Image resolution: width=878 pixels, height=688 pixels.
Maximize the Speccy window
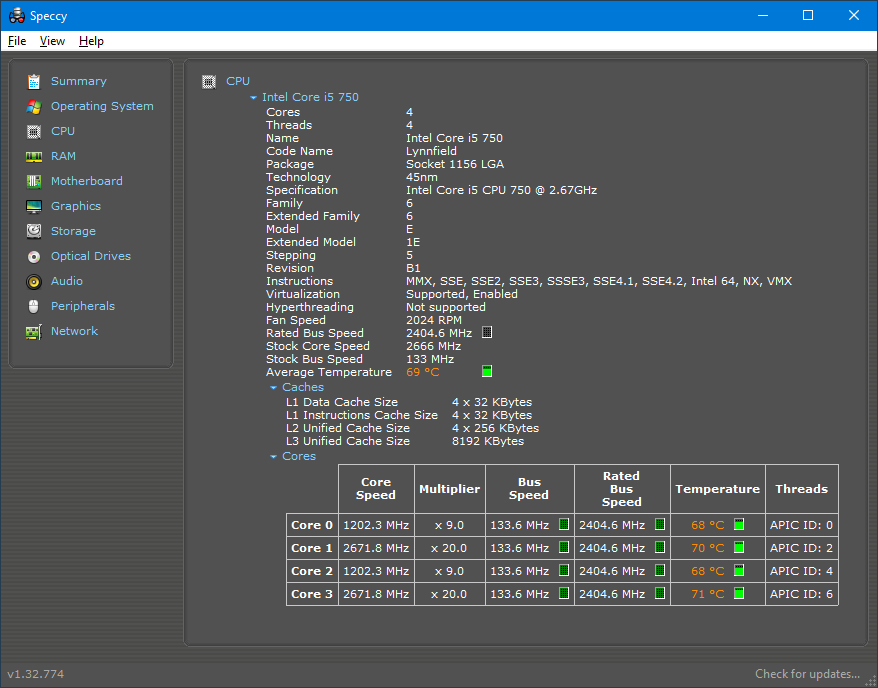tap(808, 15)
